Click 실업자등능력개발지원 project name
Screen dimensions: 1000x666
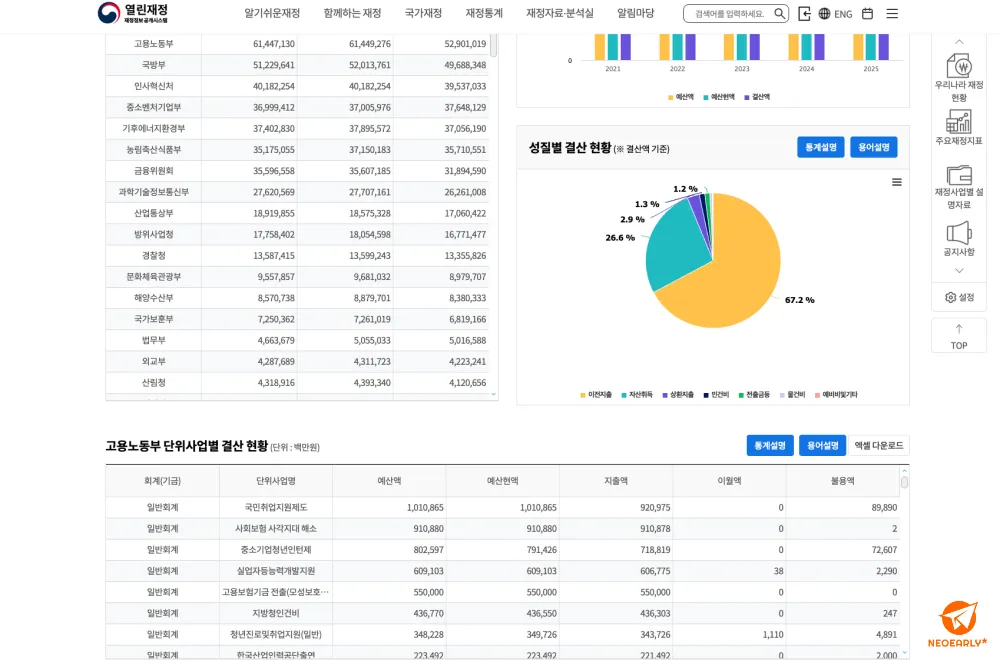coord(276,571)
